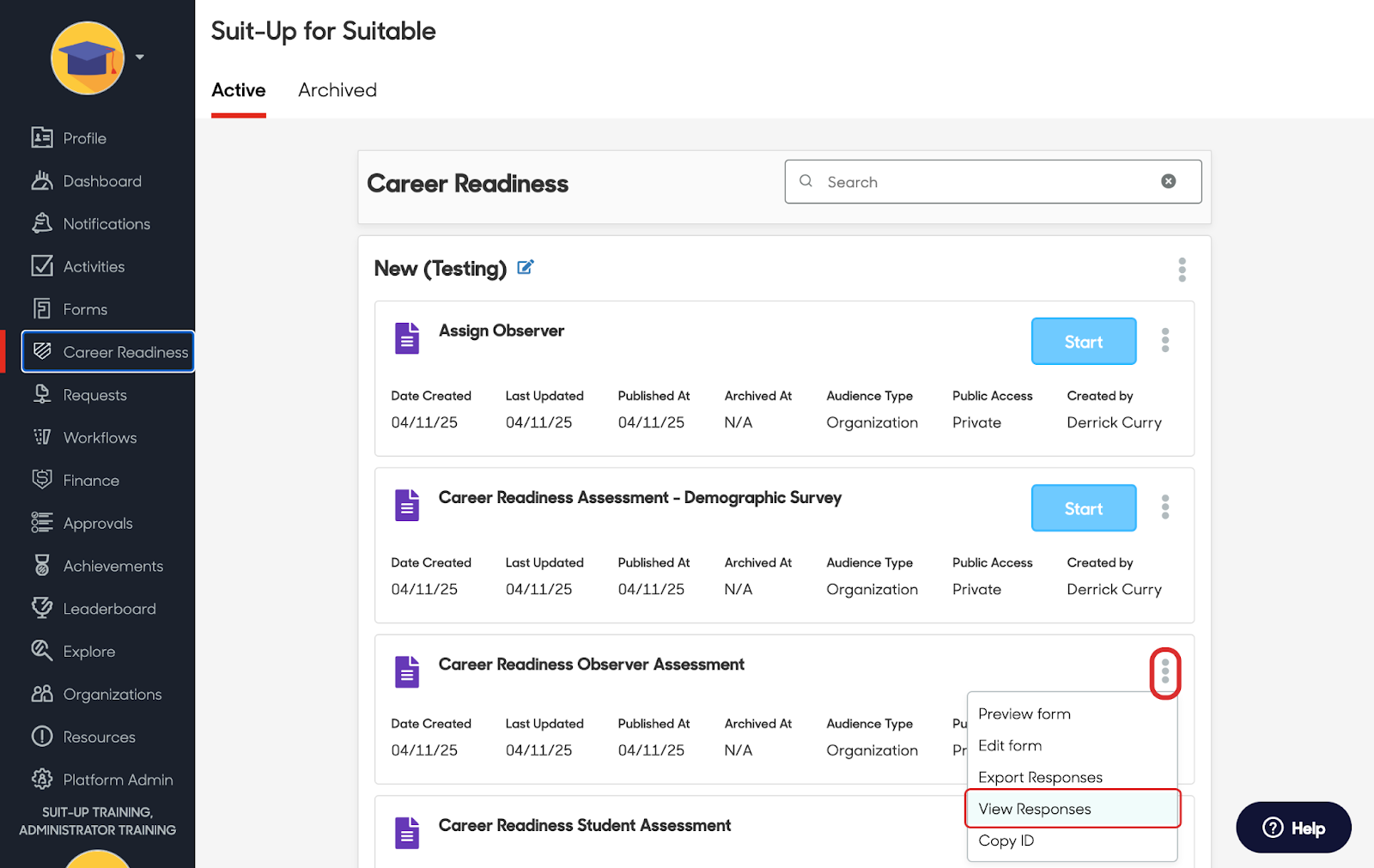Open New (Testing) section options menu
Viewport: 1374px width, 868px height.
click(x=1182, y=270)
